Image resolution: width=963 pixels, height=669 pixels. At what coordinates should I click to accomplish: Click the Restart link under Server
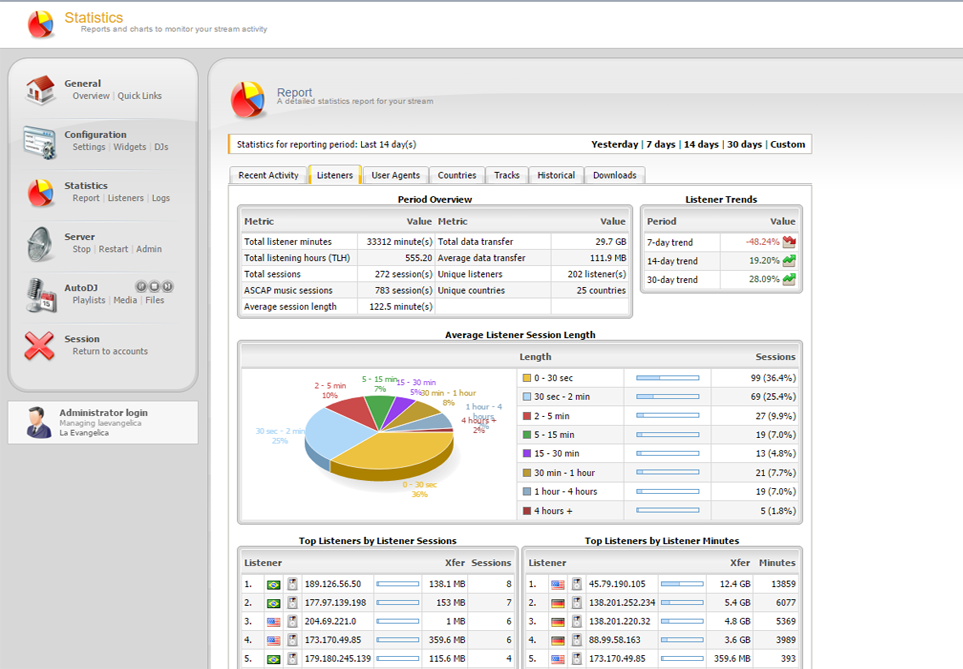[x=113, y=249]
